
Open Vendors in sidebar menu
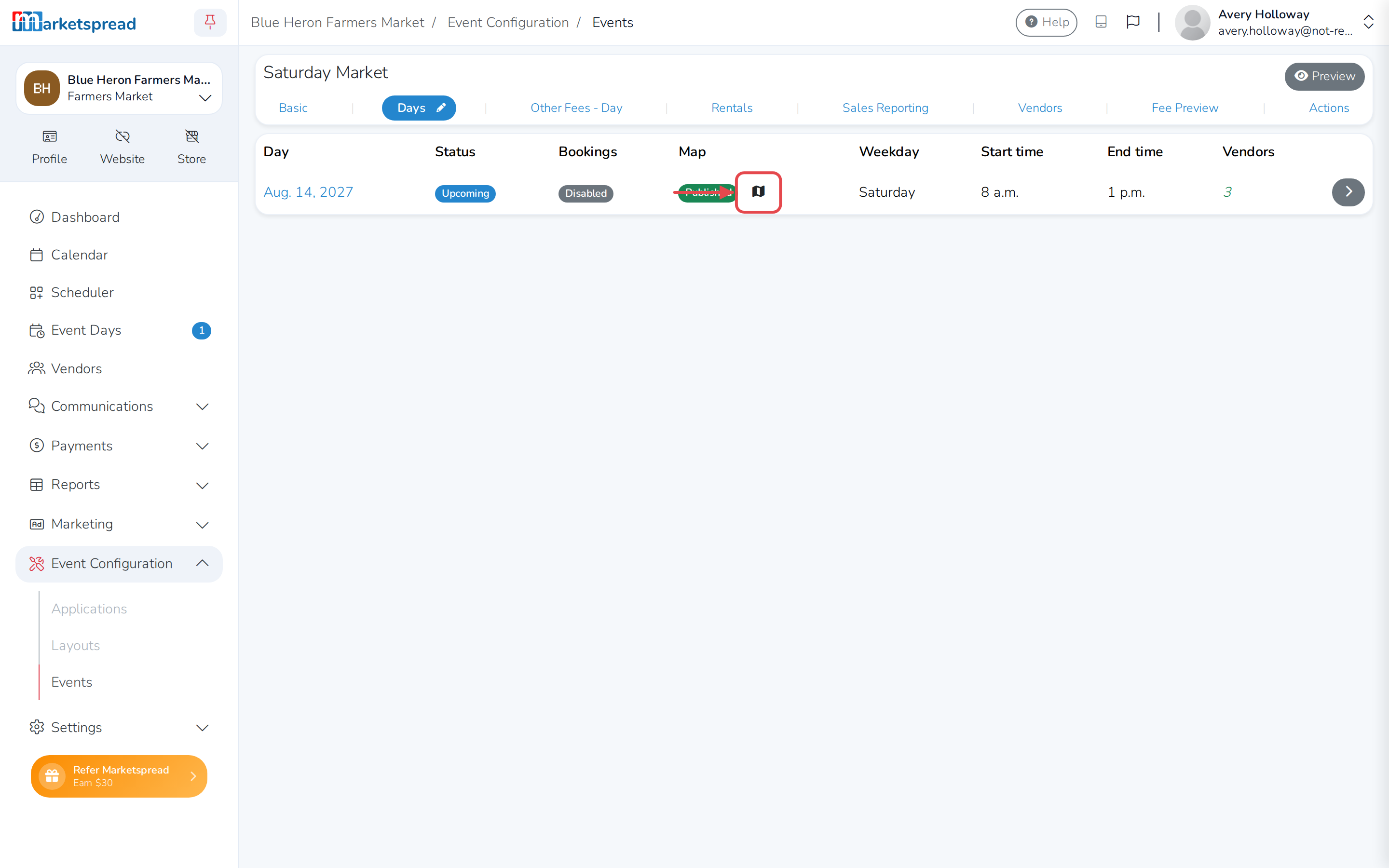(x=119, y=368)
